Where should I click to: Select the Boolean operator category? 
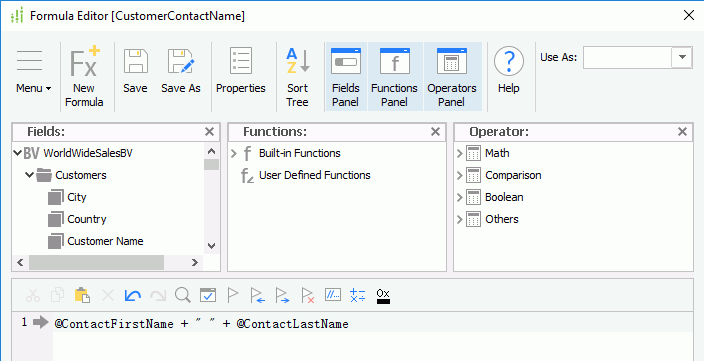coord(504,197)
